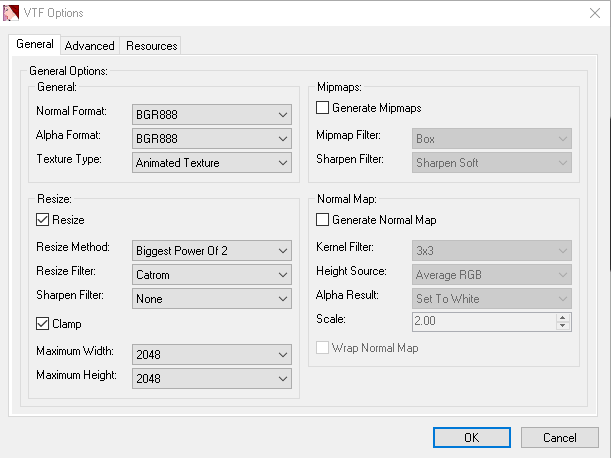Switch to the Advanced tab
This screenshot has width=611, height=458.
tap(90, 46)
